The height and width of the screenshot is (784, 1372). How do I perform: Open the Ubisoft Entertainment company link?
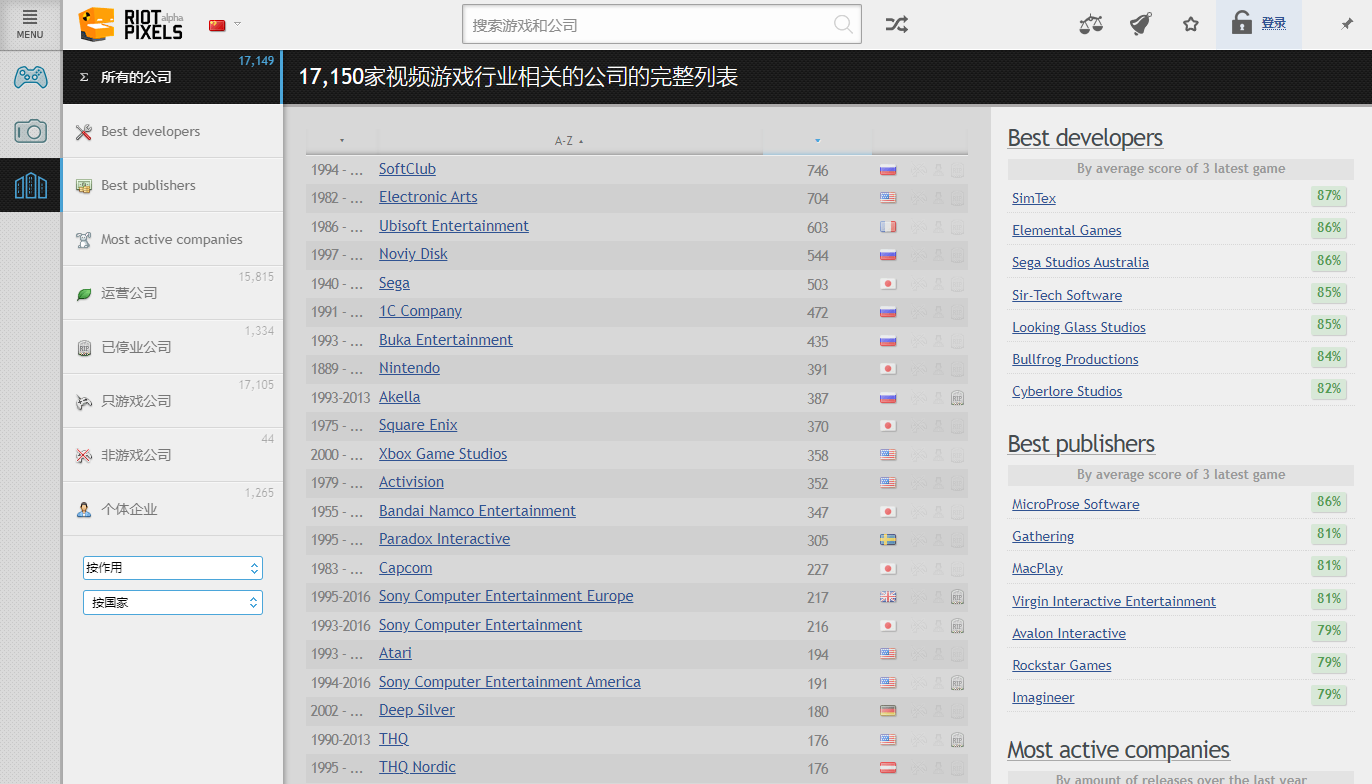454,226
